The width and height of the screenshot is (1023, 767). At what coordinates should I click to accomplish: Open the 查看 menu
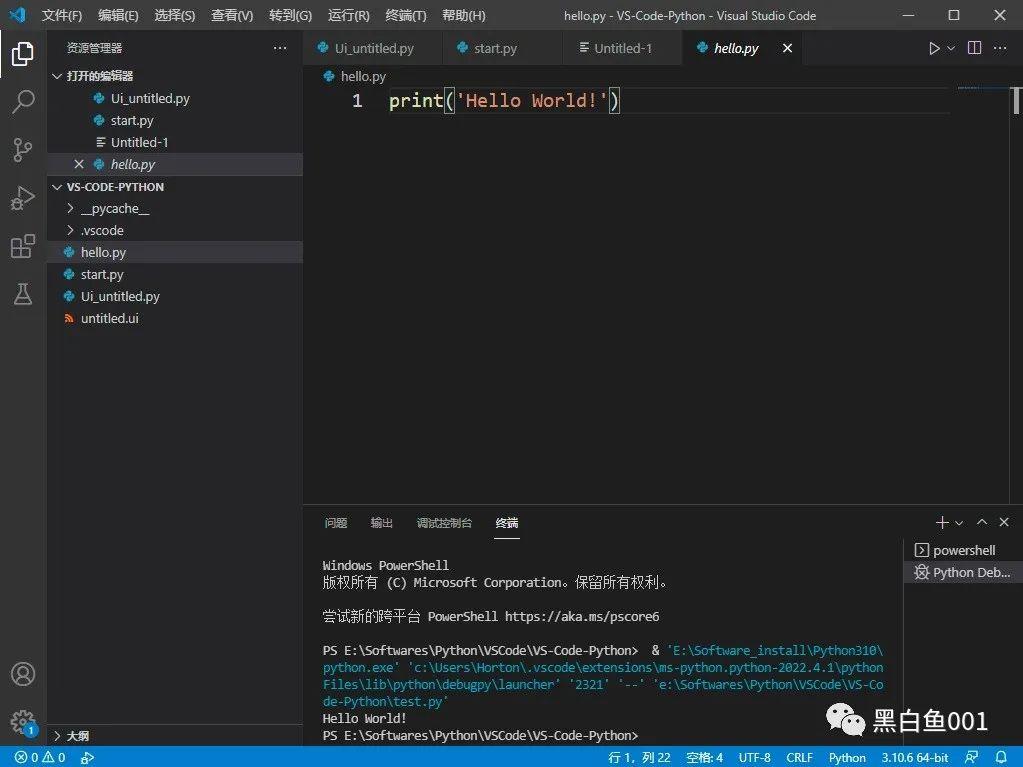pyautogui.click(x=231, y=15)
